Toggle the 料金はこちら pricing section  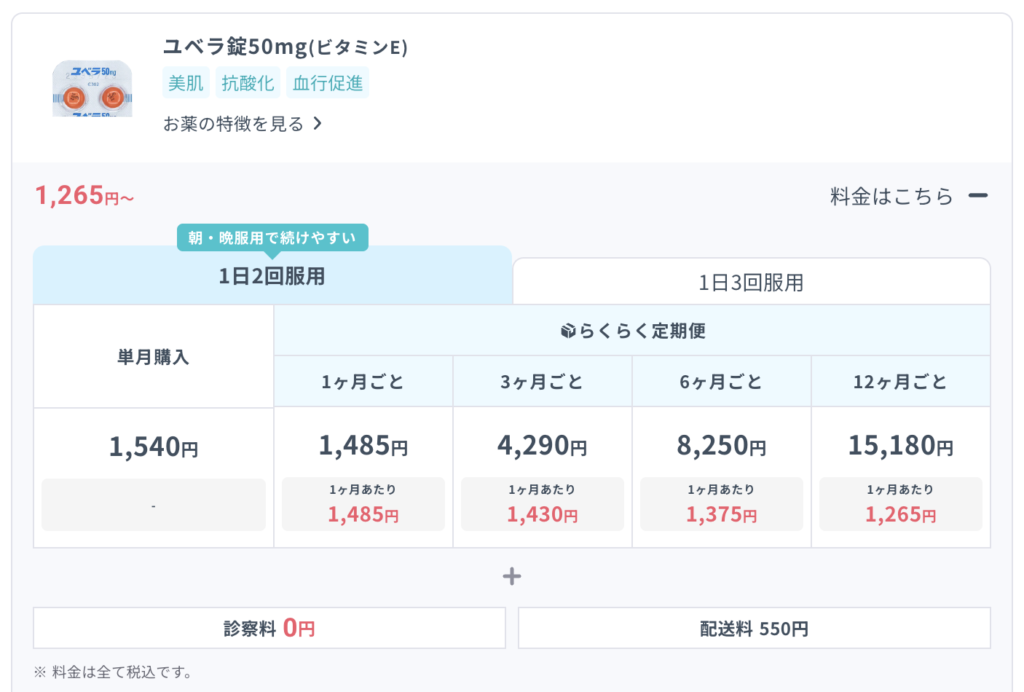tap(892, 196)
